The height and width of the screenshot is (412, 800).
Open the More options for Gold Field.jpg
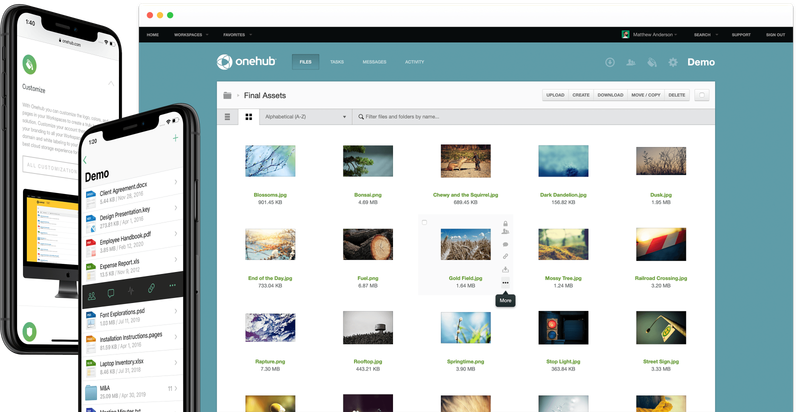[505, 283]
